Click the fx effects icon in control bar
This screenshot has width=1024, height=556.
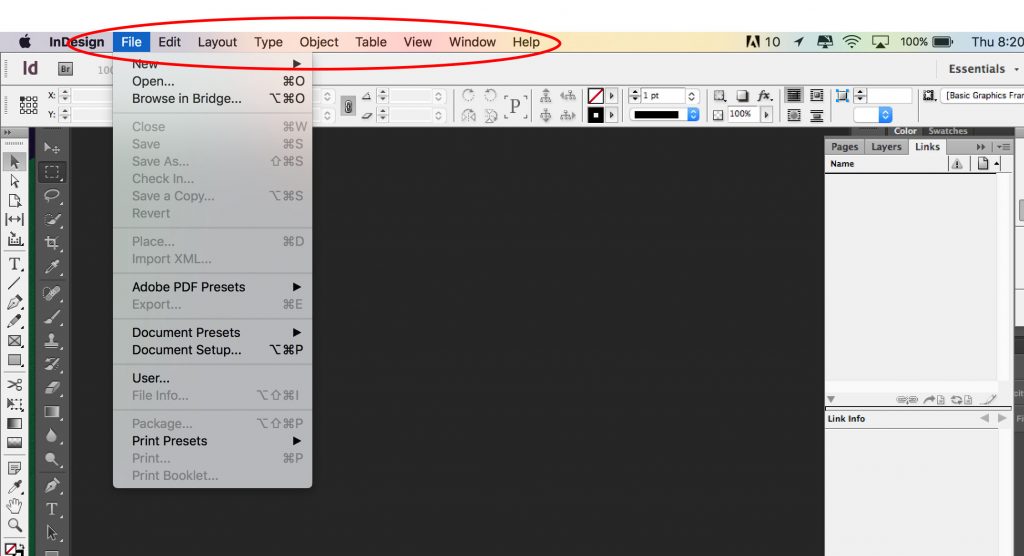click(x=764, y=95)
